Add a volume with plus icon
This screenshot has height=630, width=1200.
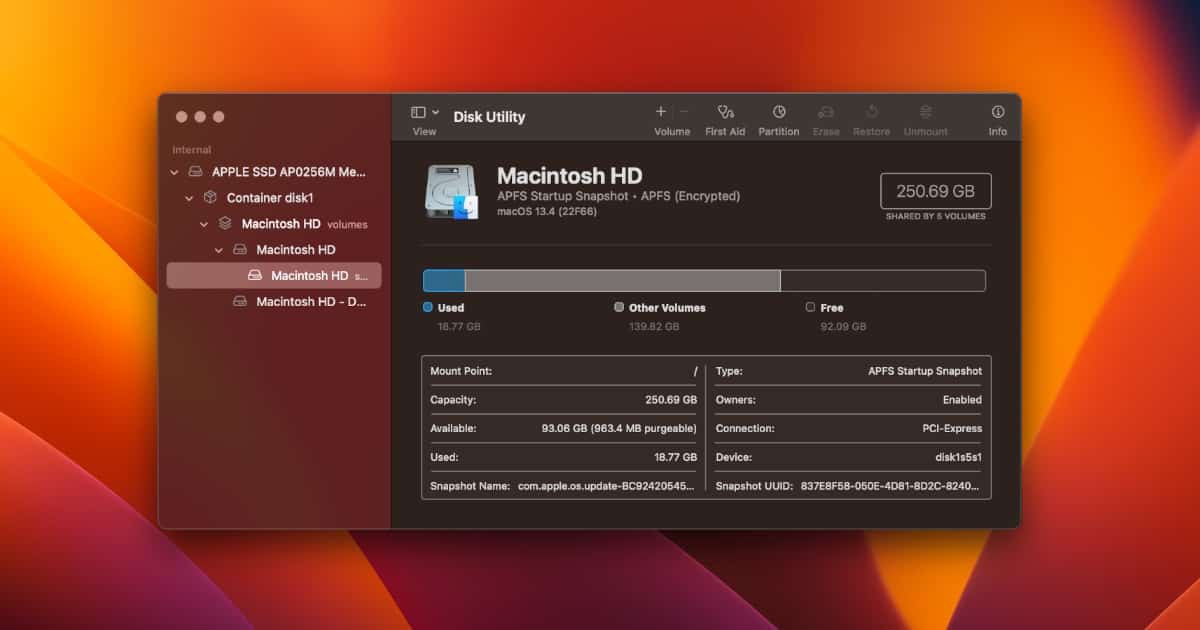(x=660, y=112)
